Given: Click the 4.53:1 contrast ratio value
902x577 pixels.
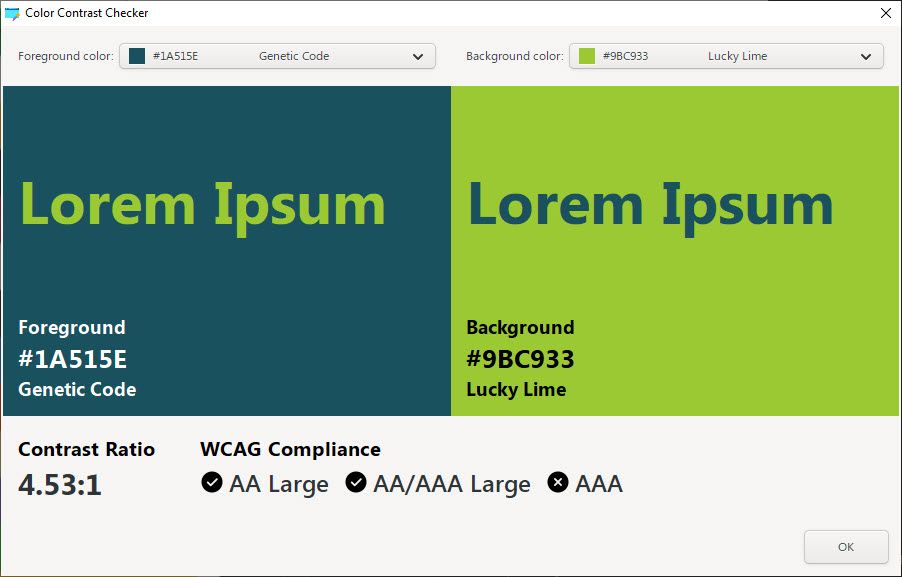Looking at the screenshot, I should point(60,485).
